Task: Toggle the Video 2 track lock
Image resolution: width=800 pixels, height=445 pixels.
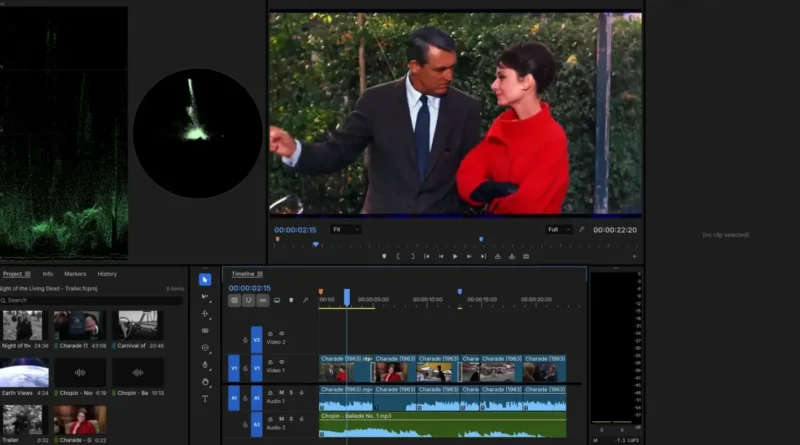Action: 245,340
